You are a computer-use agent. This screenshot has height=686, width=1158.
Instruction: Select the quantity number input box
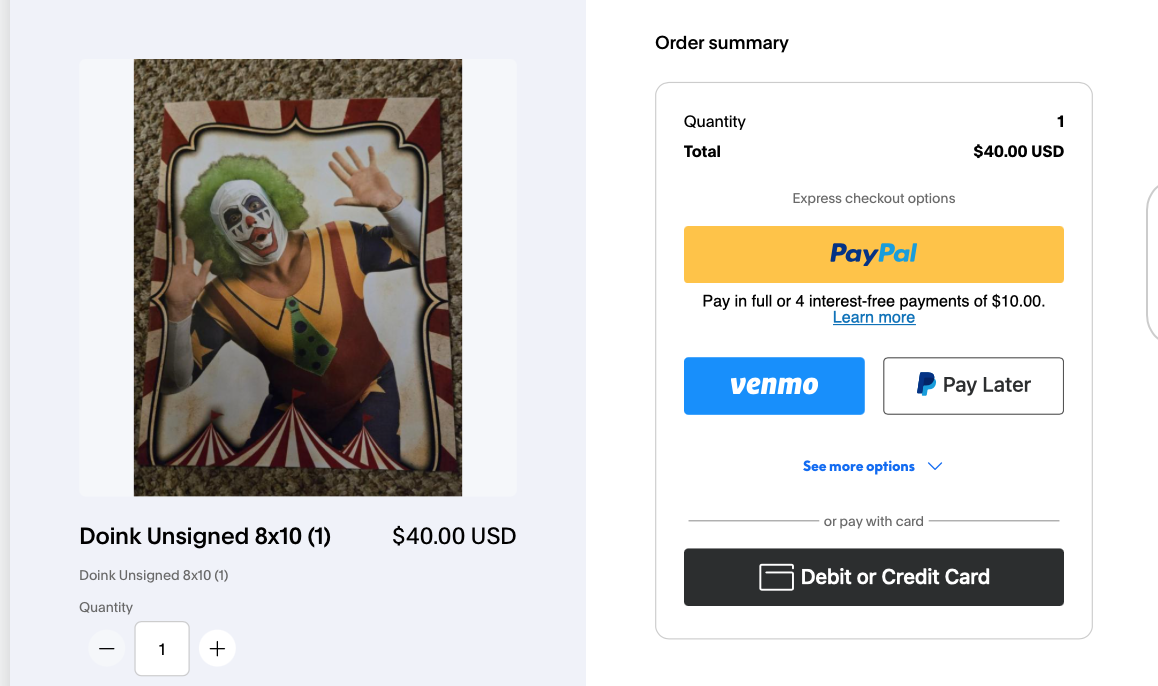(162, 648)
